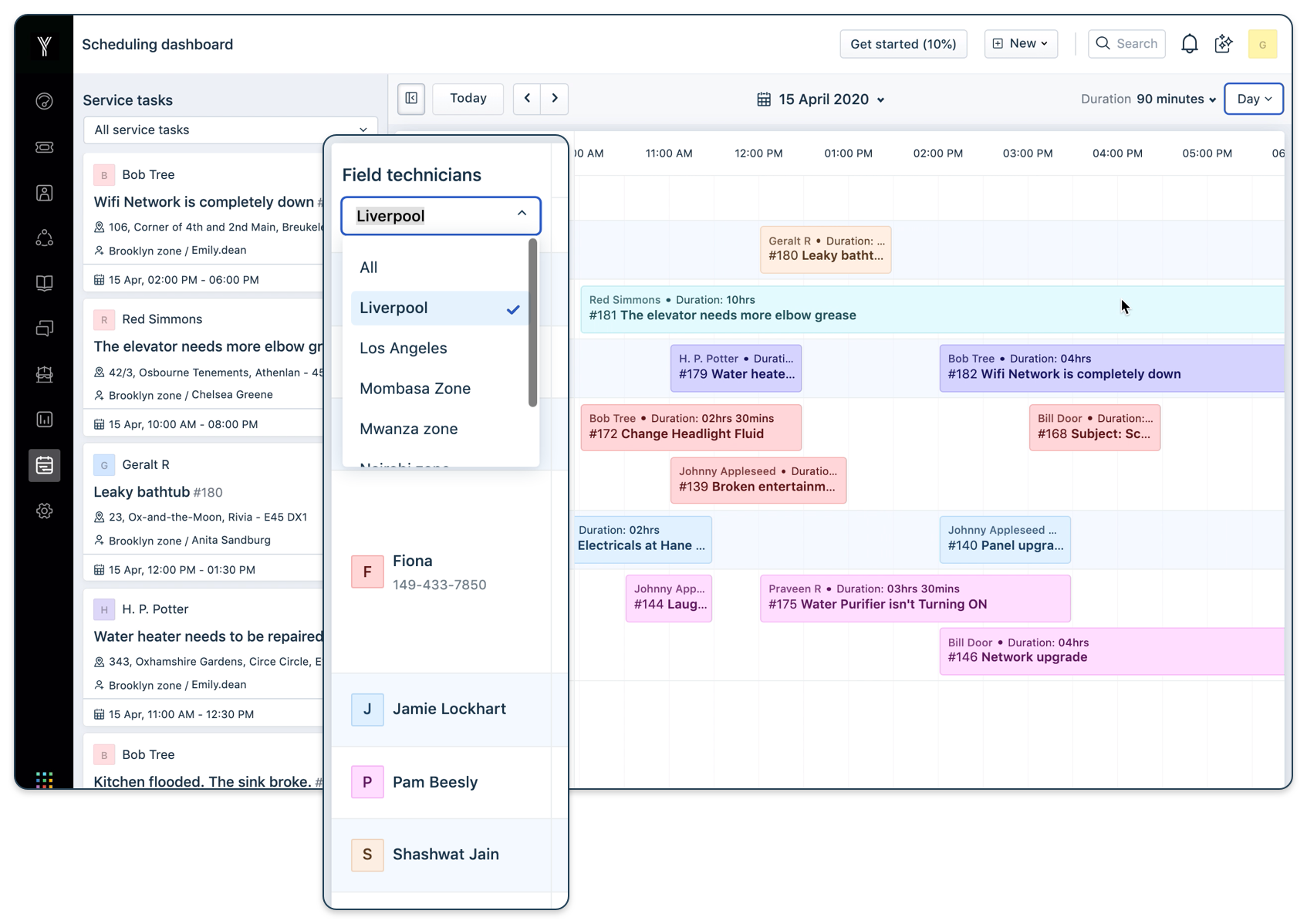Open the chat conversations icon
Image resolution: width=1307 pixels, height=924 pixels.
[44, 328]
